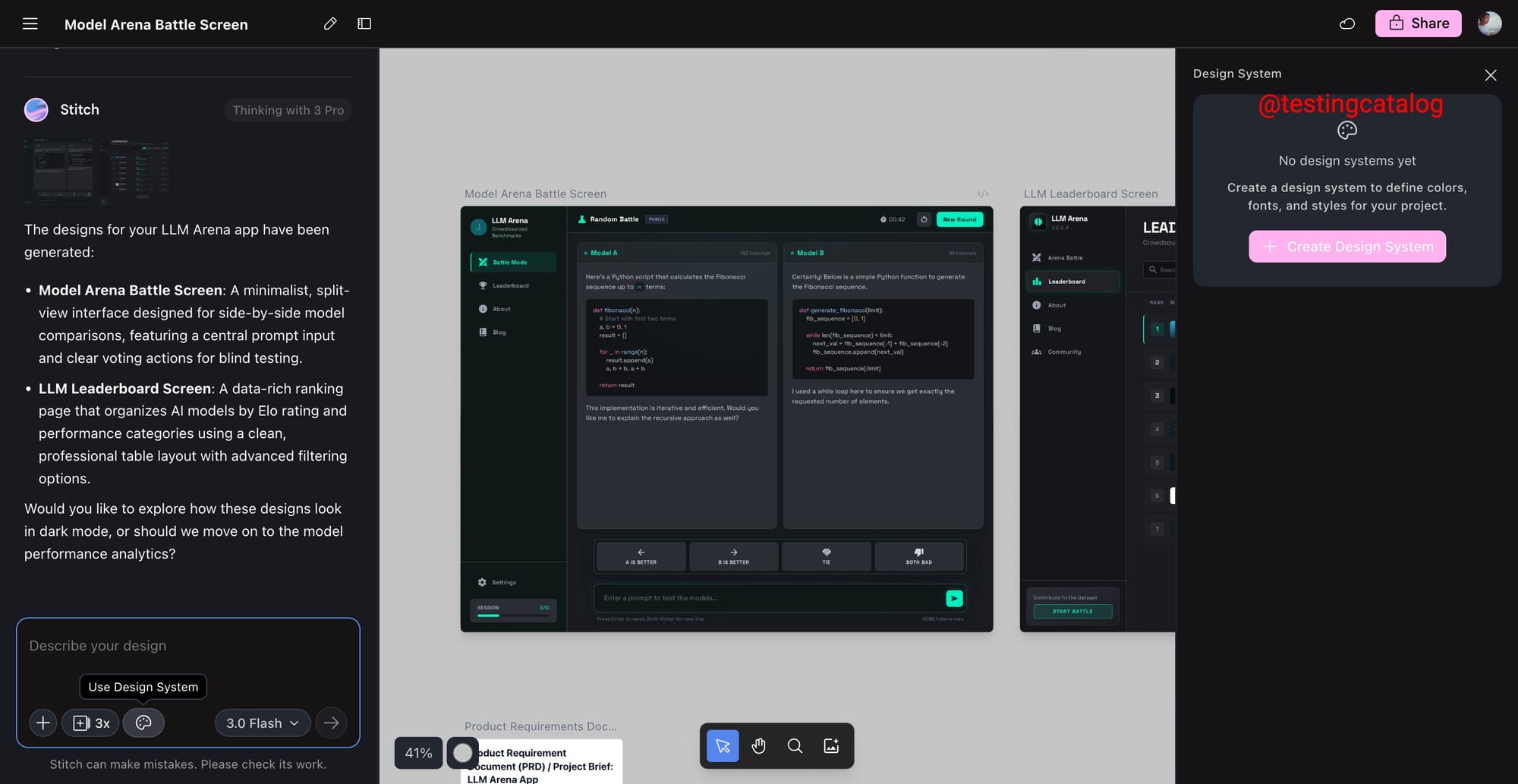The width and height of the screenshot is (1518, 784).
Task: Open the 3.0 Flash model dropdown
Action: point(263,723)
